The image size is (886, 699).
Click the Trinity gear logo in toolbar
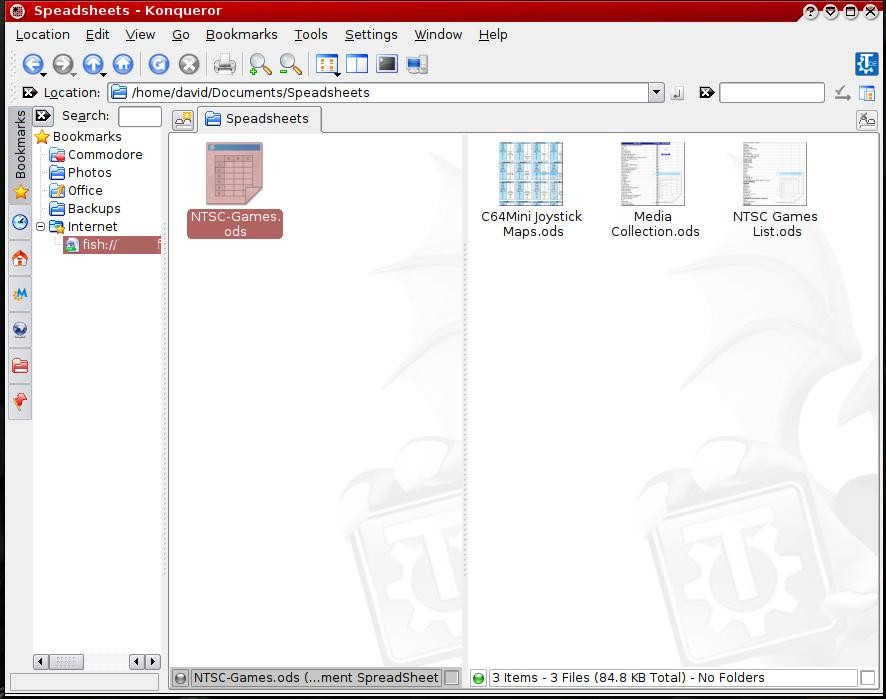tap(866, 64)
